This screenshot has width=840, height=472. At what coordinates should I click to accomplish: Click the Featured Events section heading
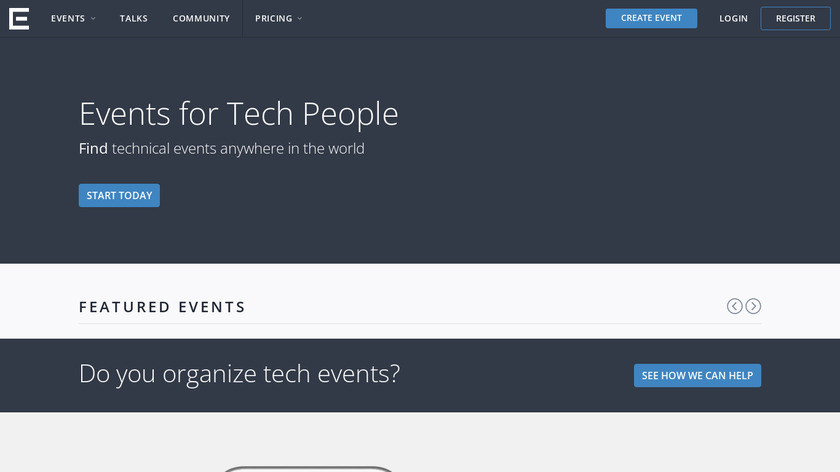click(x=162, y=307)
